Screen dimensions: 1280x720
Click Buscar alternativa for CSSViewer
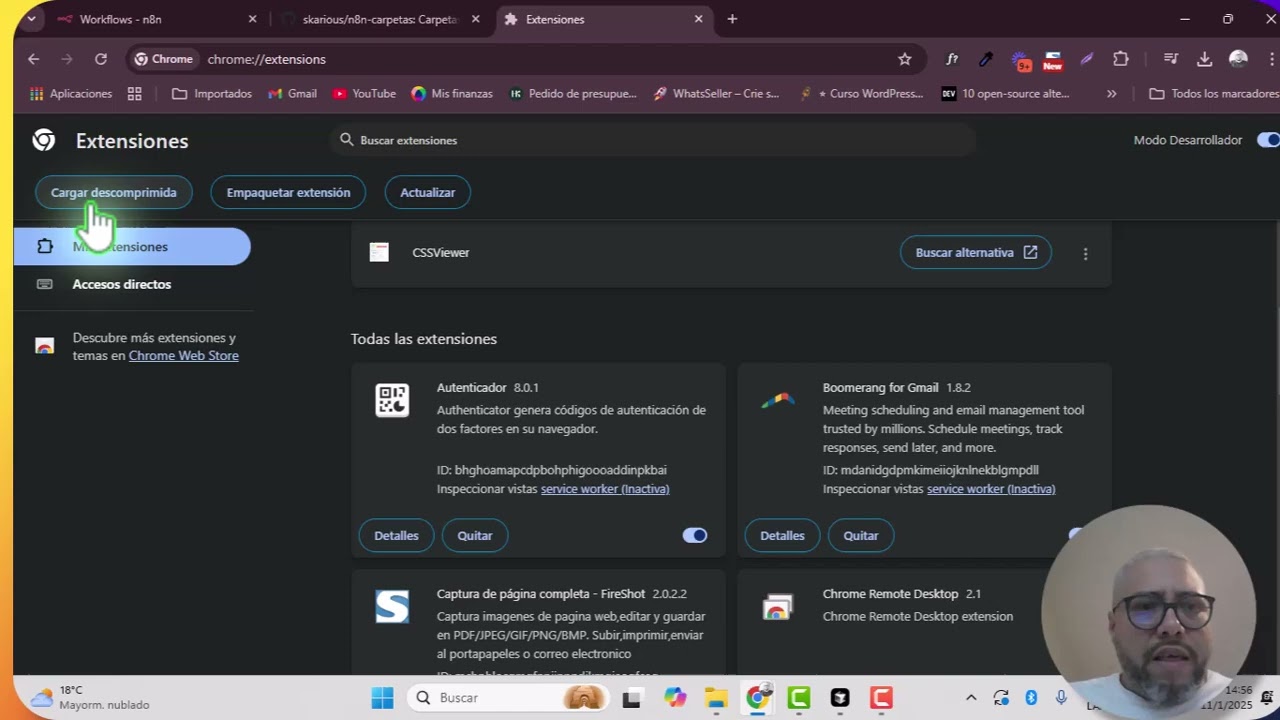click(976, 252)
